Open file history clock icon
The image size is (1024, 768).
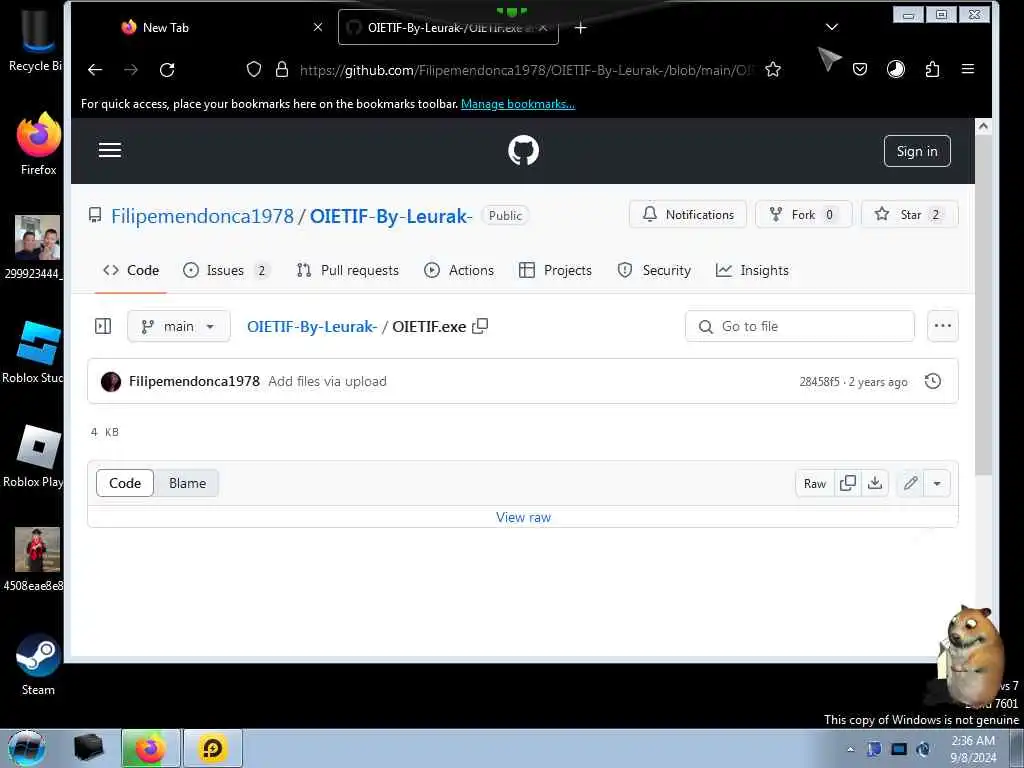pyautogui.click(x=933, y=381)
